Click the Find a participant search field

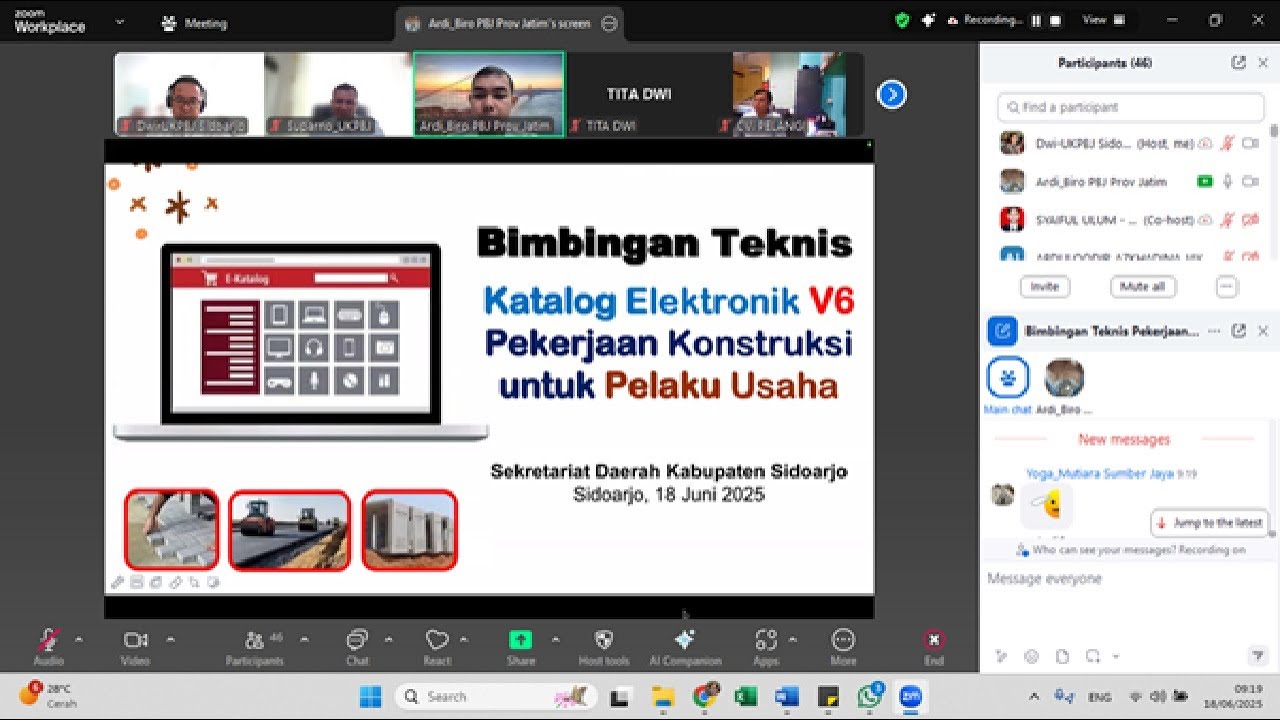(1130, 107)
